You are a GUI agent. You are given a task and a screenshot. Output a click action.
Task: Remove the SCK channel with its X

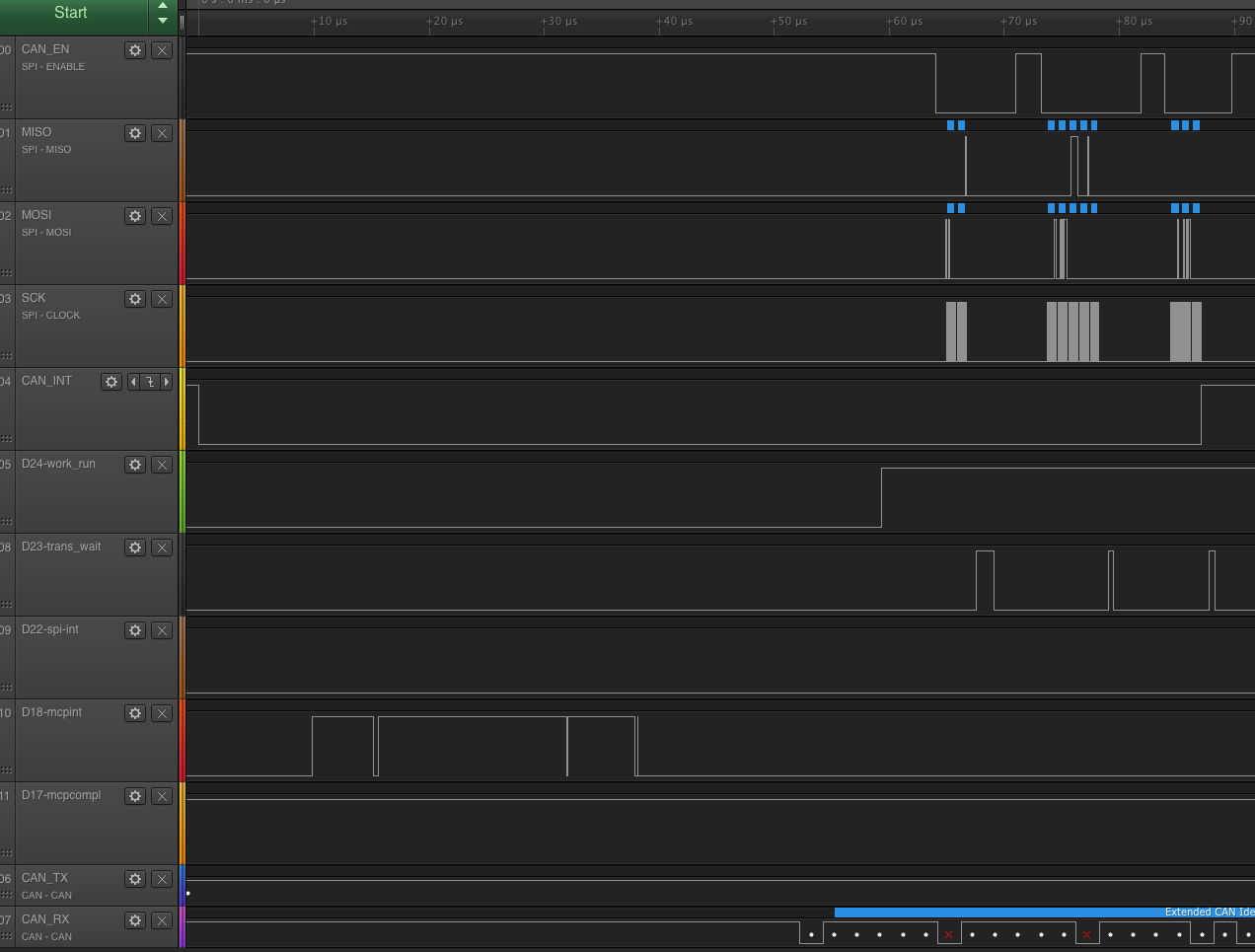point(162,299)
